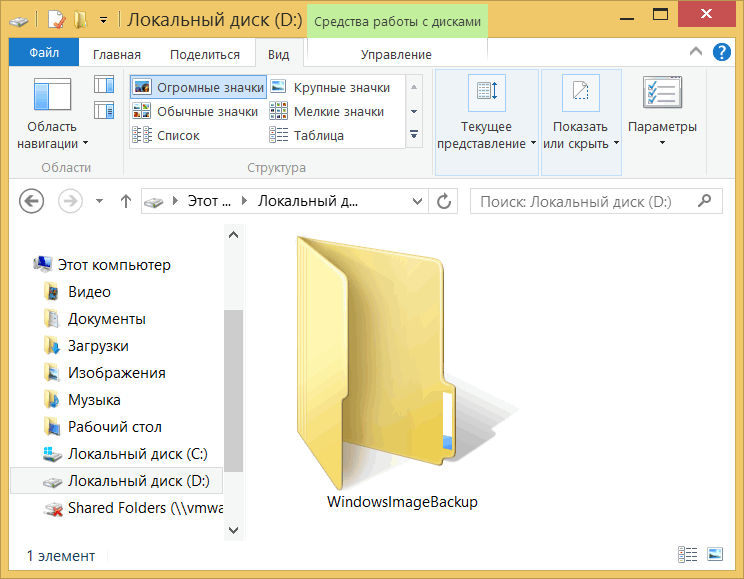Image resolution: width=744 pixels, height=579 pixels.
Task: Click 1 элемент status text
Action: [61, 556]
